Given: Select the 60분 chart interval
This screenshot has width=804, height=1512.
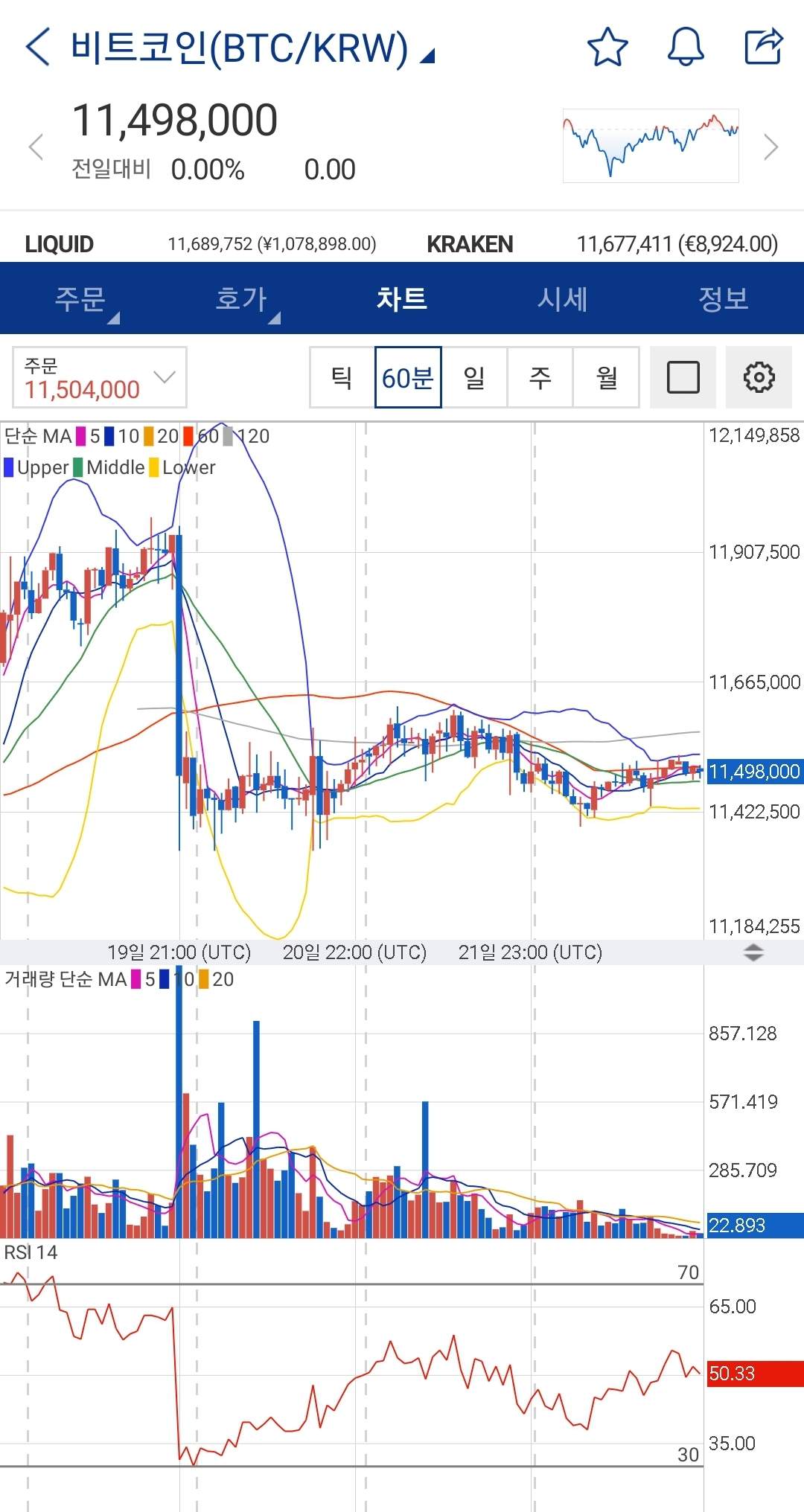Looking at the screenshot, I should coord(408,377).
